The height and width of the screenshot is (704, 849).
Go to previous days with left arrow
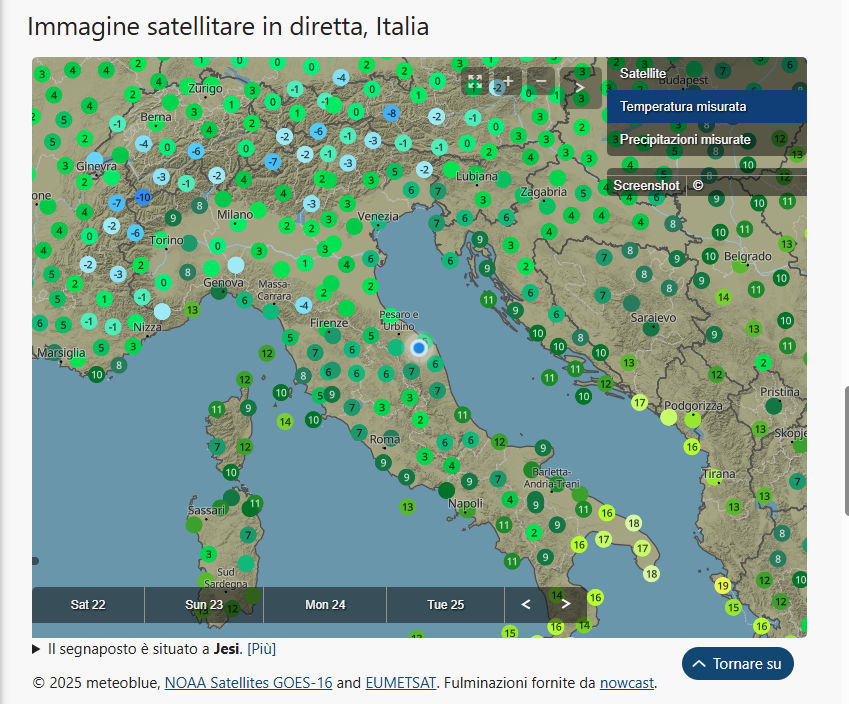tap(526, 604)
